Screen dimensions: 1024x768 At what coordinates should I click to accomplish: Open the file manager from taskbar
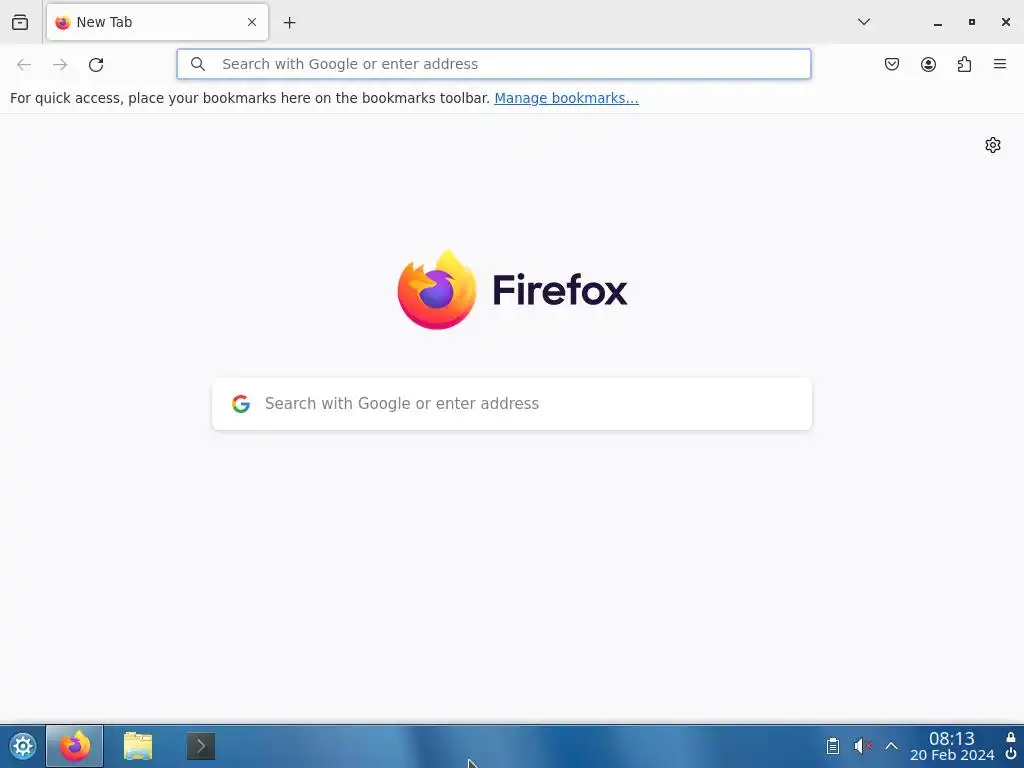(x=138, y=746)
